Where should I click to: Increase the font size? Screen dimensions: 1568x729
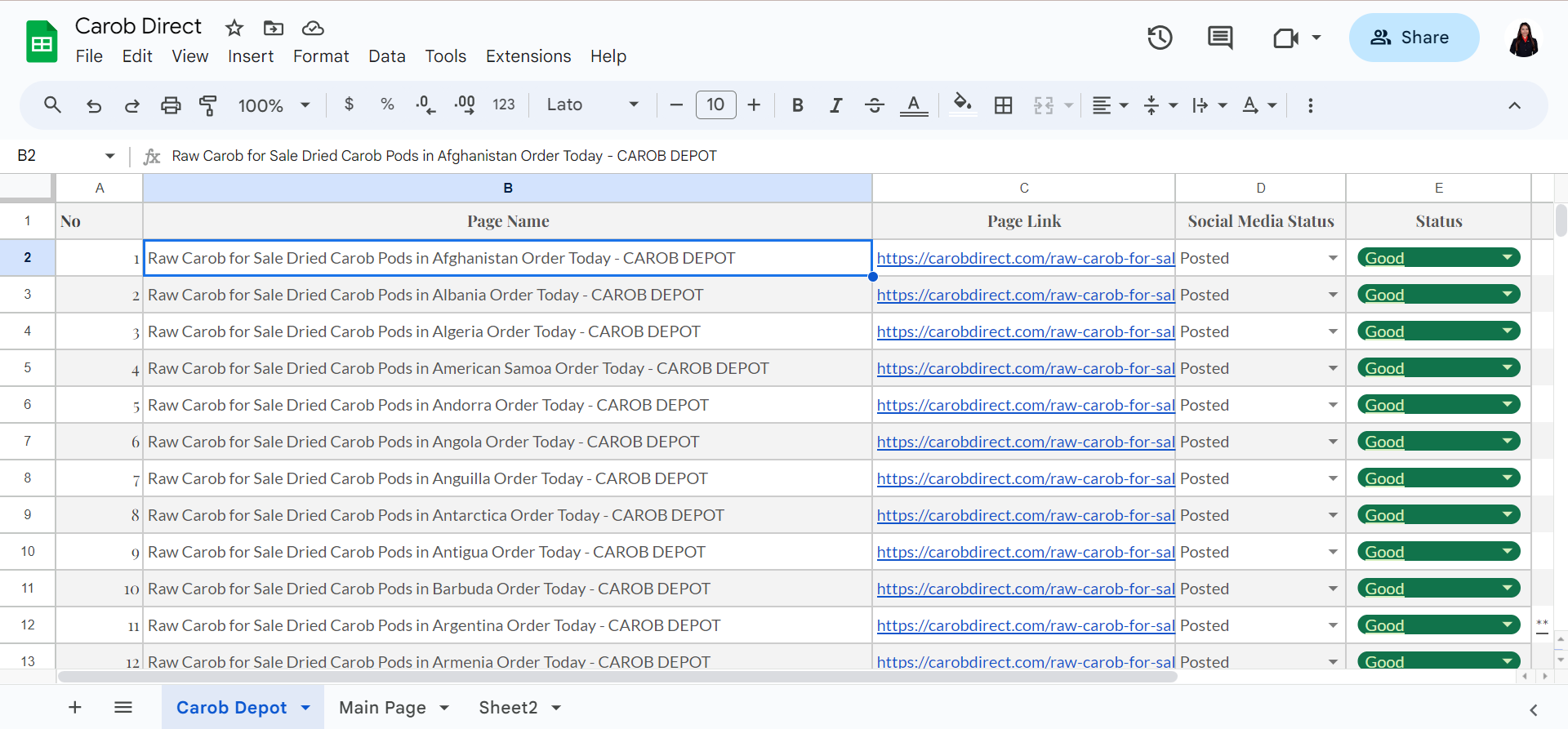pyautogui.click(x=755, y=104)
